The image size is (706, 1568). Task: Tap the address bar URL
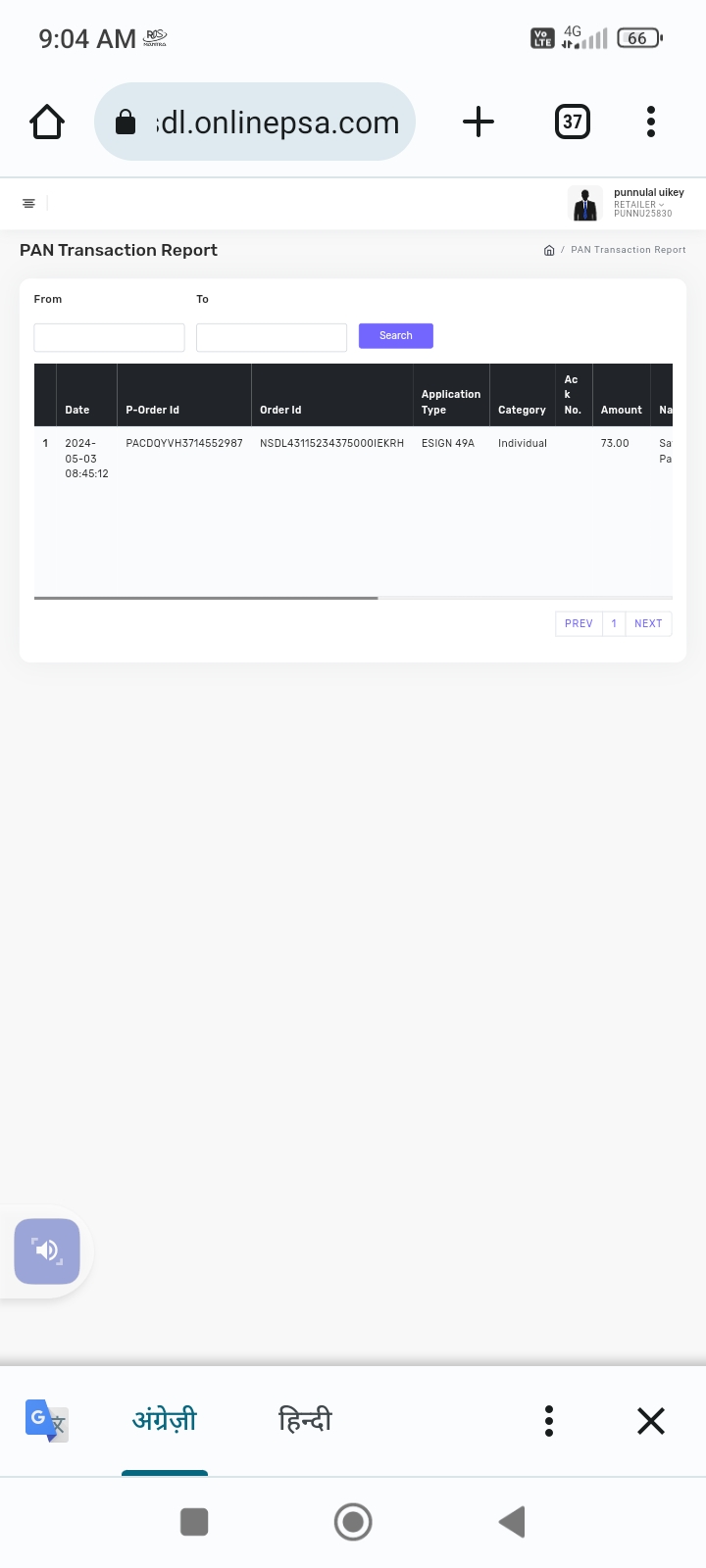click(x=277, y=122)
